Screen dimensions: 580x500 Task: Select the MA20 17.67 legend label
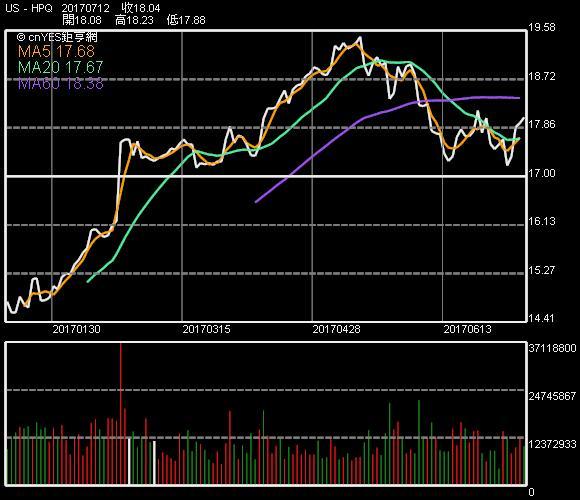click(x=60, y=67)
